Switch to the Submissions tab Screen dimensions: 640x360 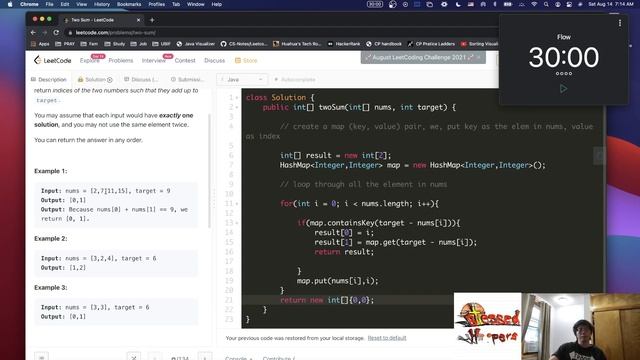187,80
